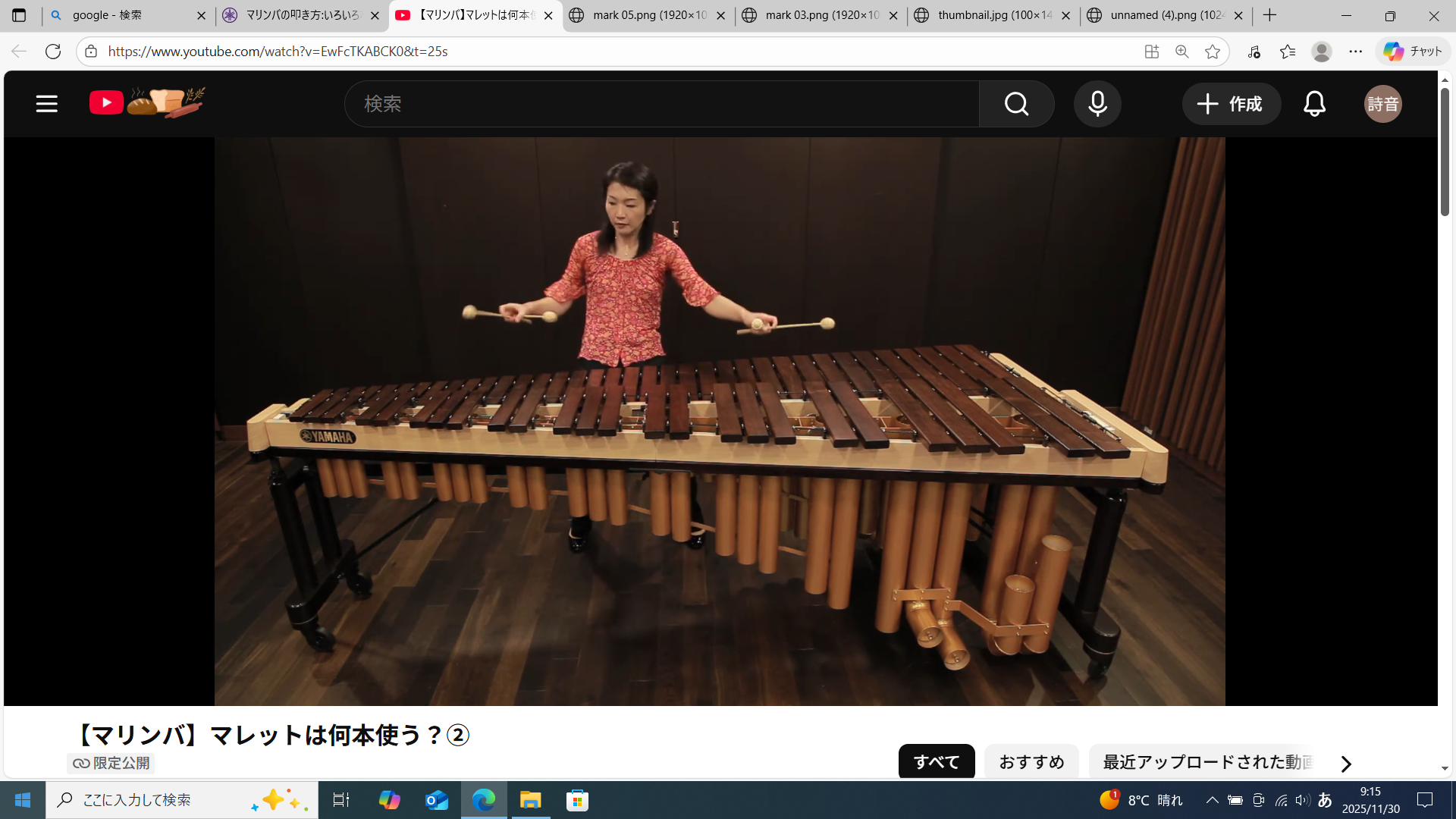This screenshot has width=1456, height=819.
Task: Open Copilot チャット sidebar
Action: tap(1412, 52)
